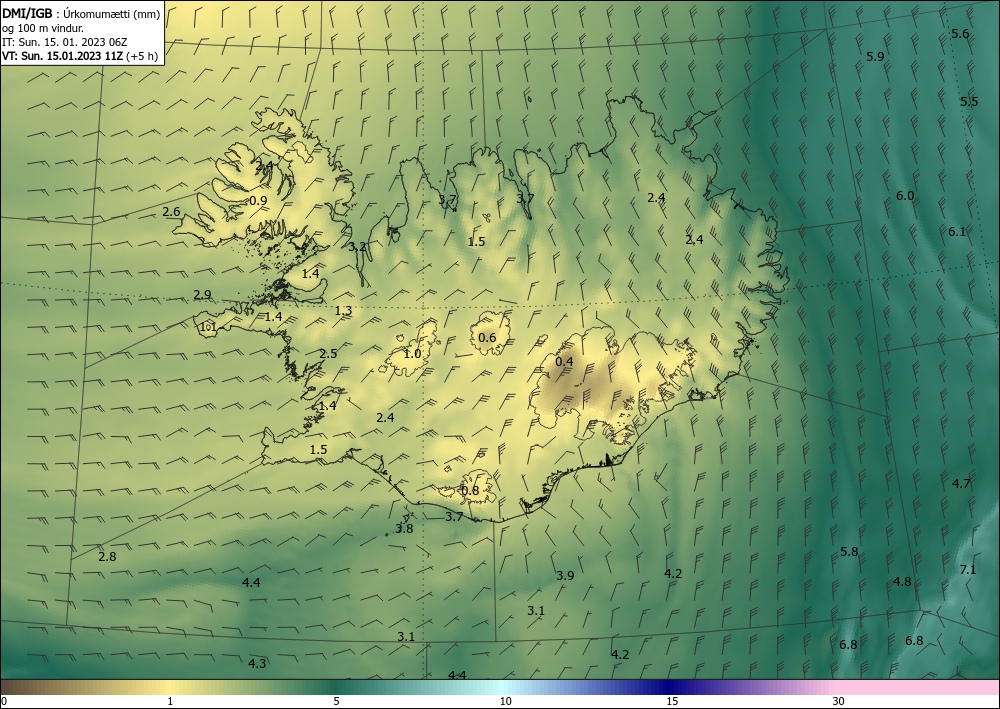This screenshot has height=709, width=1000.
Task: Click the 1.5 value in north Iceland
Action: tap(476, 242)
